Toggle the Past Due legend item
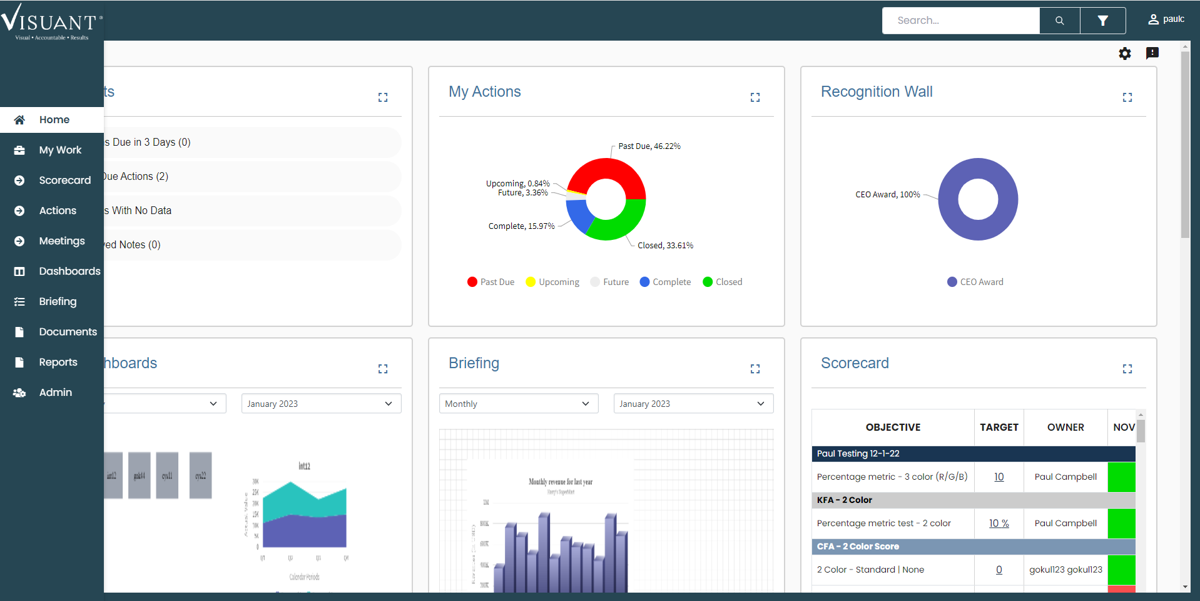Screen dimensions: 1200x601 click(490, 282)
